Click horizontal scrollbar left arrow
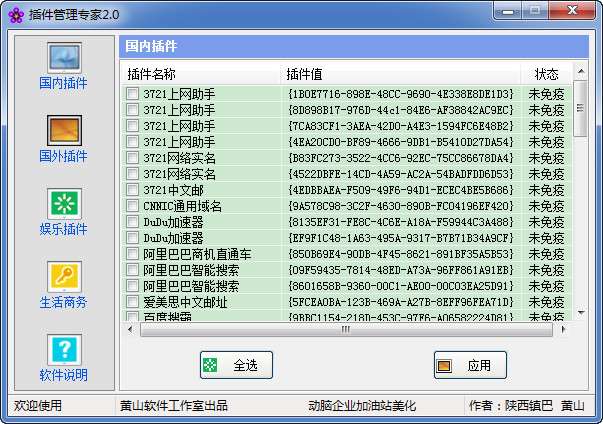603x424 pixels. (130, 329)
